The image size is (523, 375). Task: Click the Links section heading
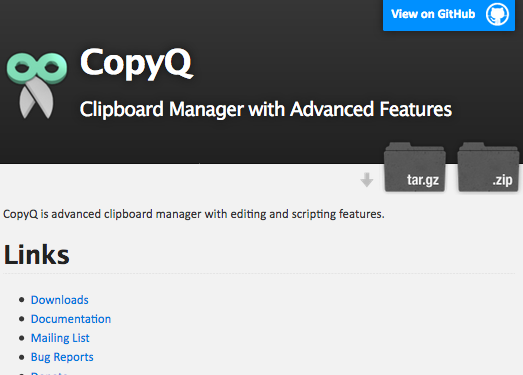[x=37, y=255]
